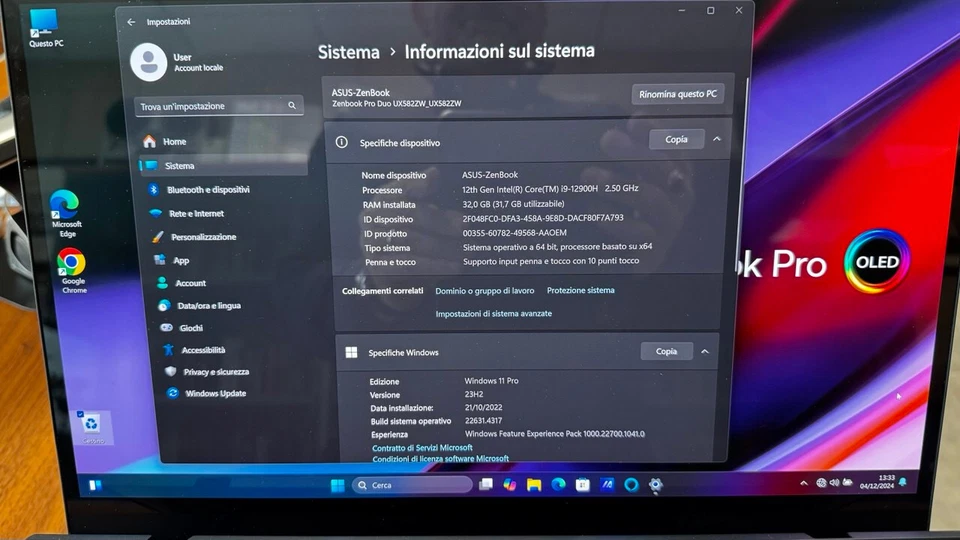Image resolution: width=960 pixels, height=540 pixels.
Task: Open Impostazioni di sistema avanzate link
Action: [x=493, y=313]
